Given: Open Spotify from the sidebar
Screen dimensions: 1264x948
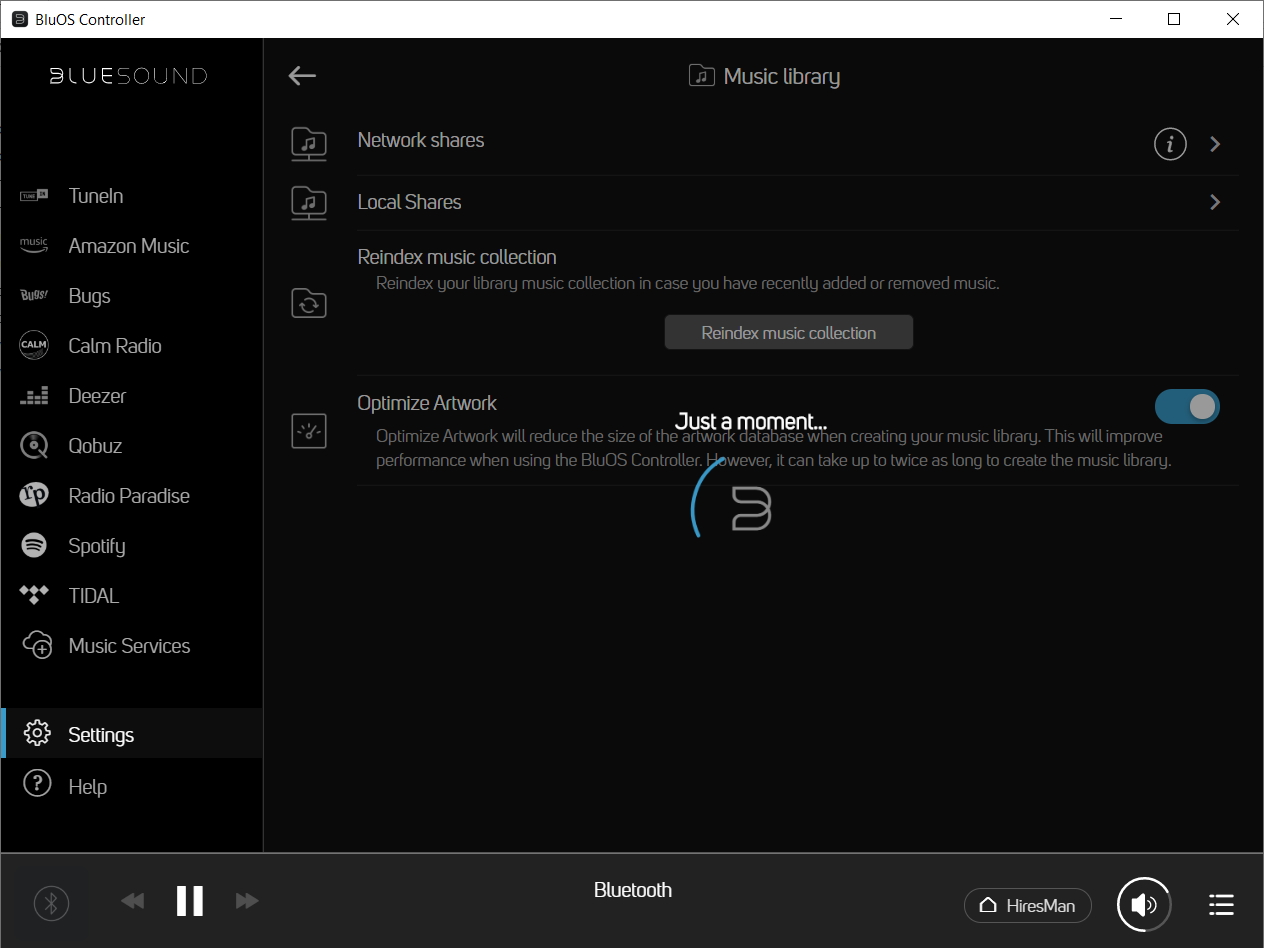Looking at the screenshot, I should pyautogui.click(x=96, y=546).
